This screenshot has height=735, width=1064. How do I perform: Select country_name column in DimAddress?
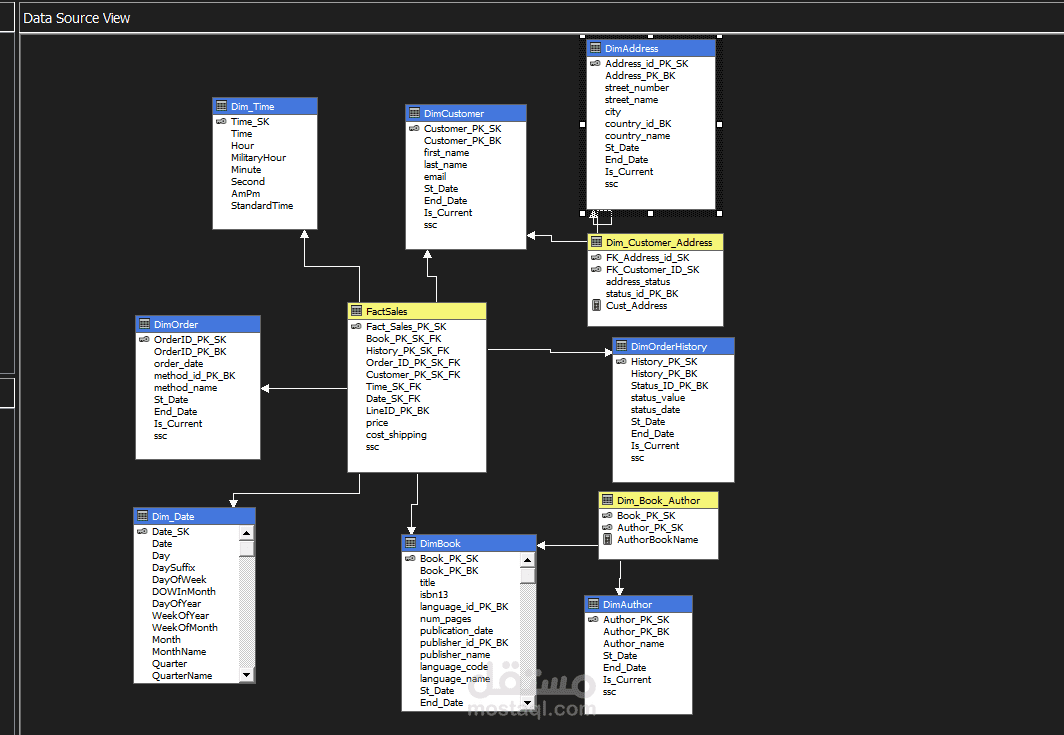[x=637, y=136]
